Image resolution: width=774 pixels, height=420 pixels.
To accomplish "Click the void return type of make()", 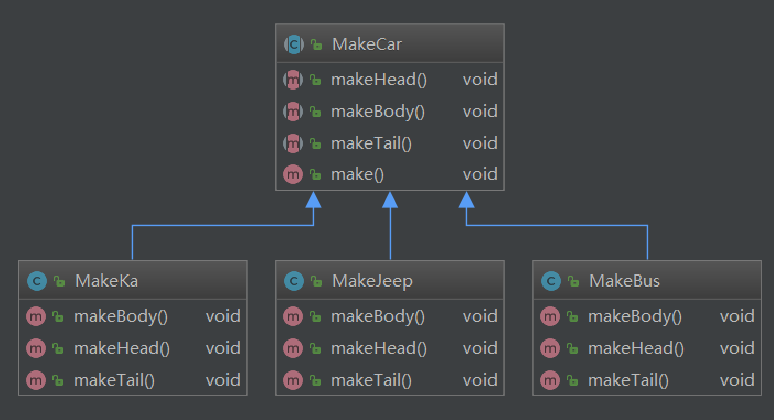I will (x=480, y=174).
